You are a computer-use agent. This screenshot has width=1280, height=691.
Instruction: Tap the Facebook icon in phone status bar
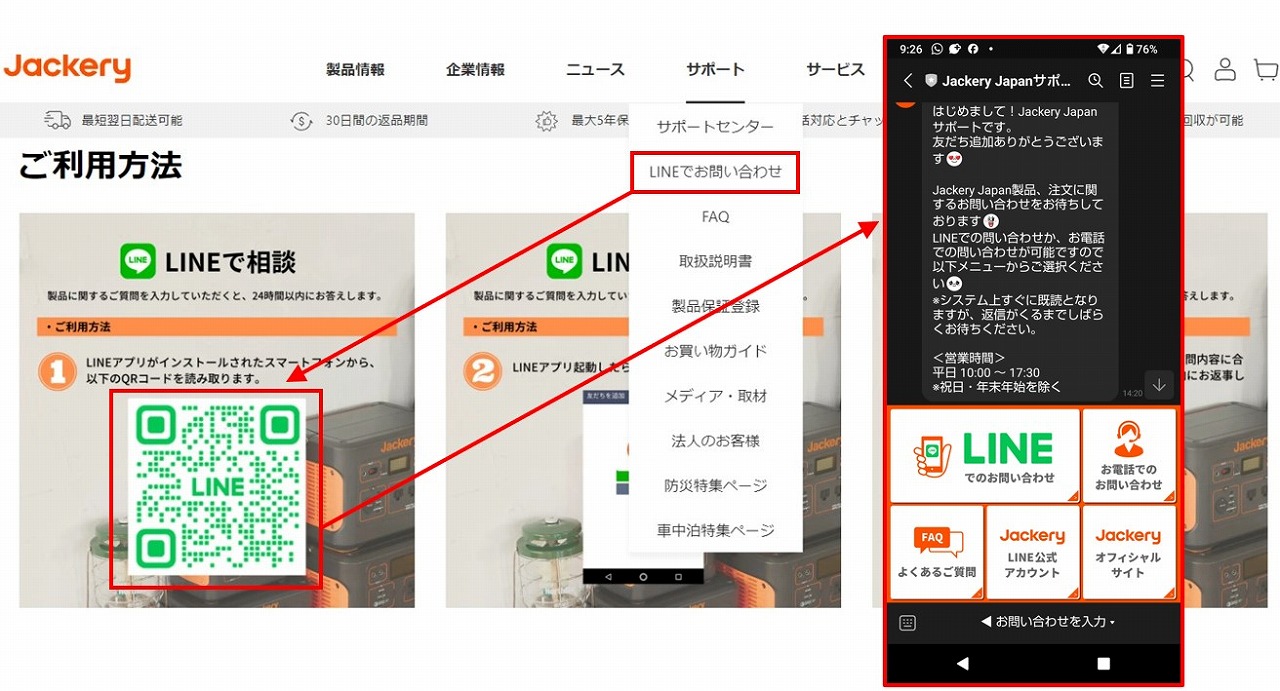[x=973, y=49]
